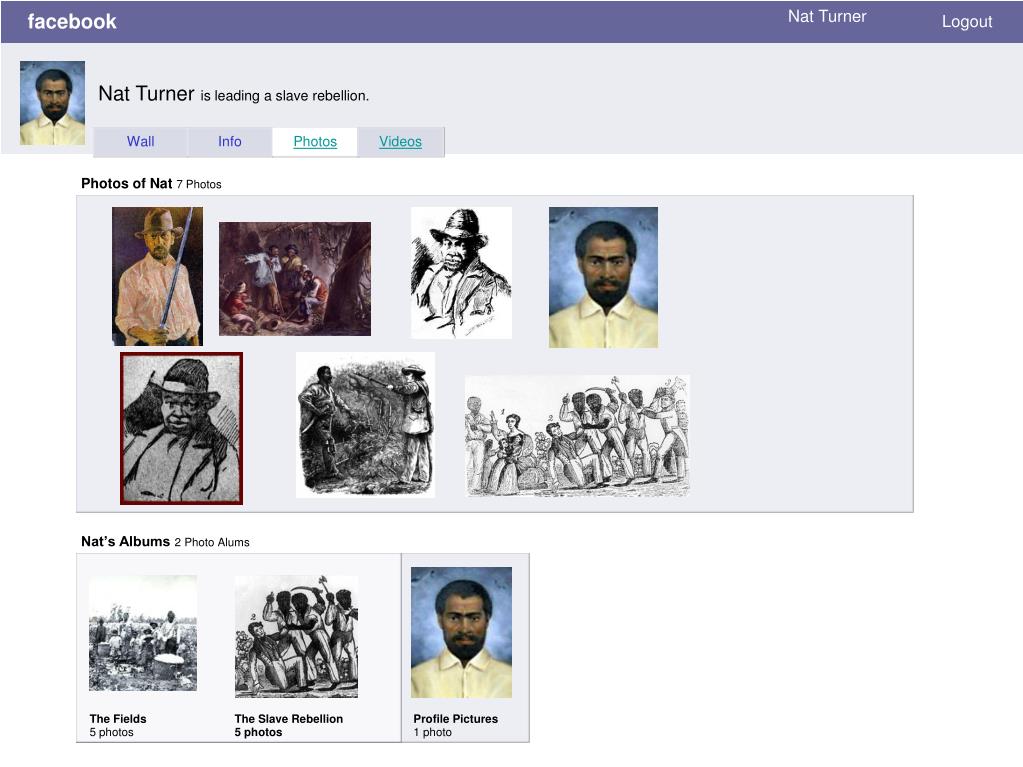Click the facebook logo in header
The height and width of the screenshot is (767, 1023).
[72, 22]
